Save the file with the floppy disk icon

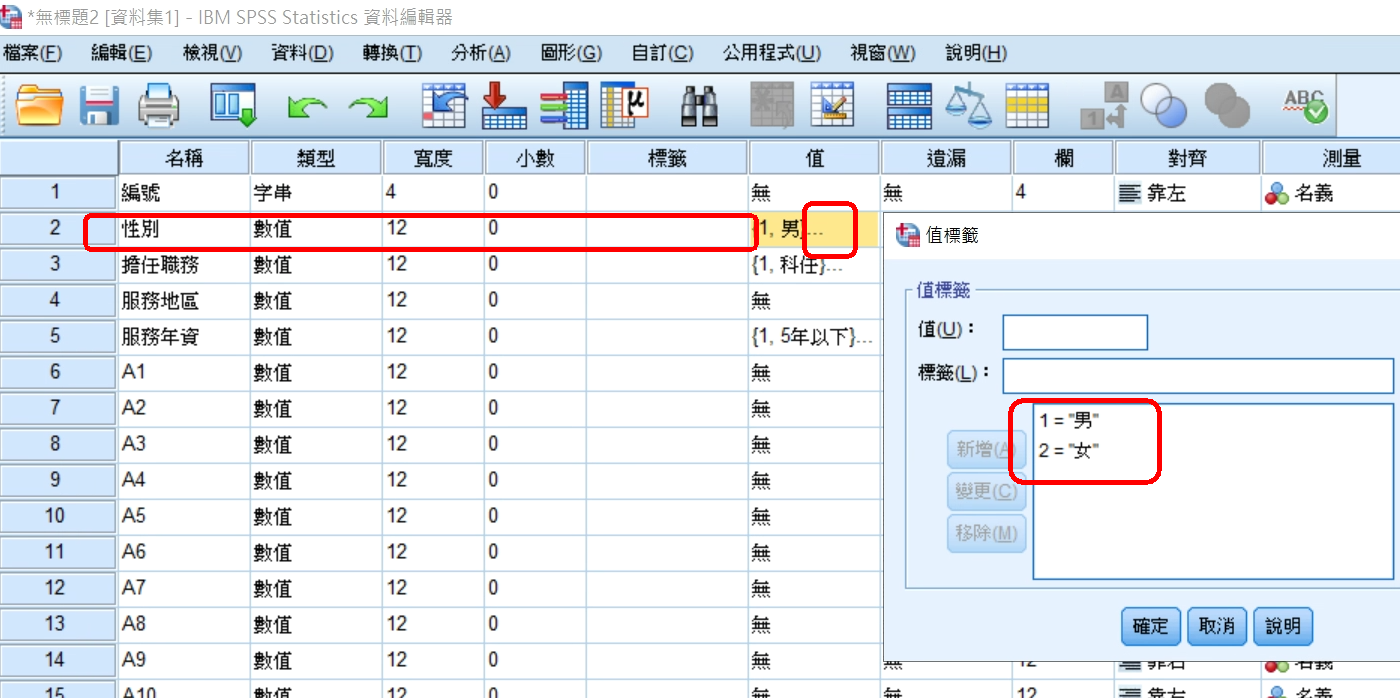99,105
